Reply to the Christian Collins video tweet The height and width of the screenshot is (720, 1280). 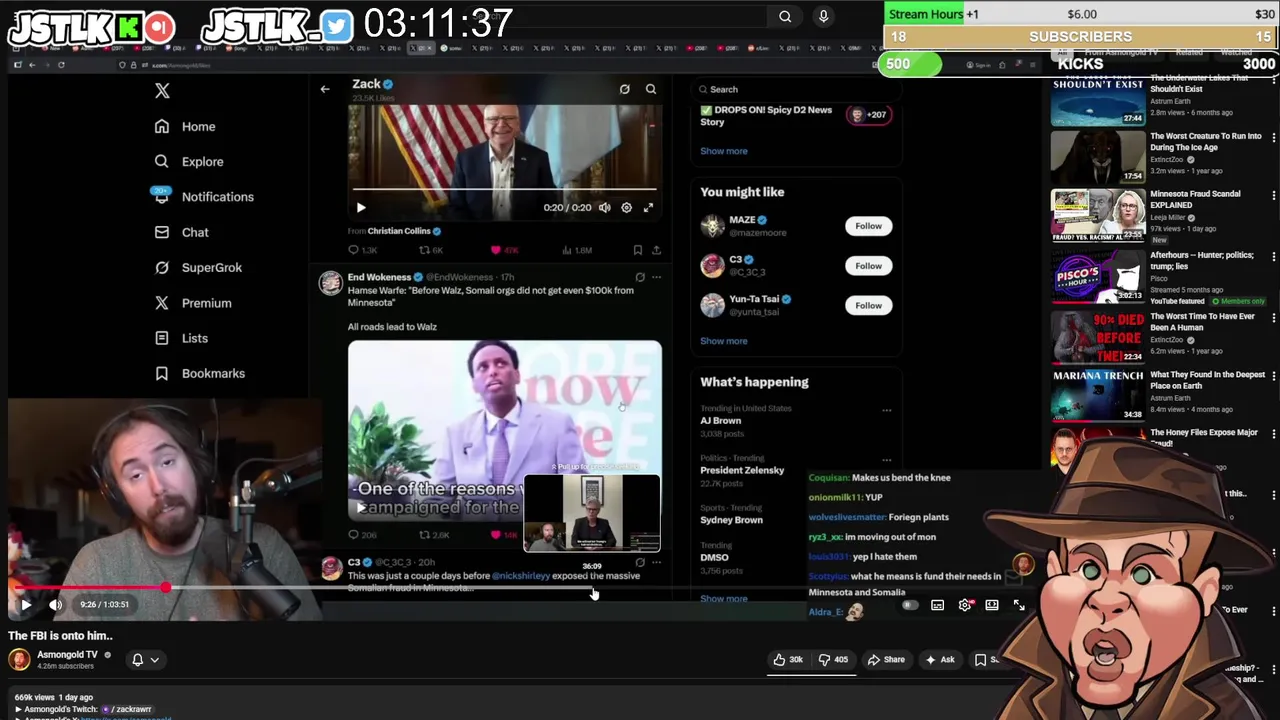(x=362, y=250)
